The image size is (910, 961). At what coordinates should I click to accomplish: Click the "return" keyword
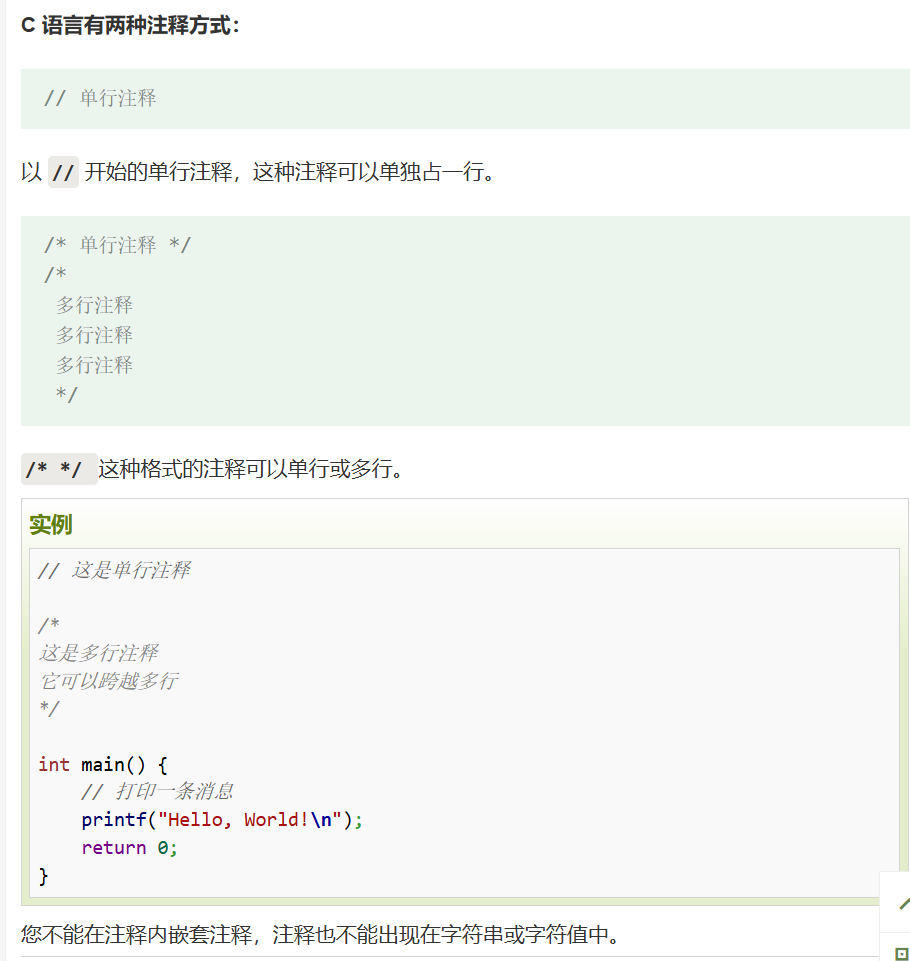pyautogui.click(x=113, y=848)
